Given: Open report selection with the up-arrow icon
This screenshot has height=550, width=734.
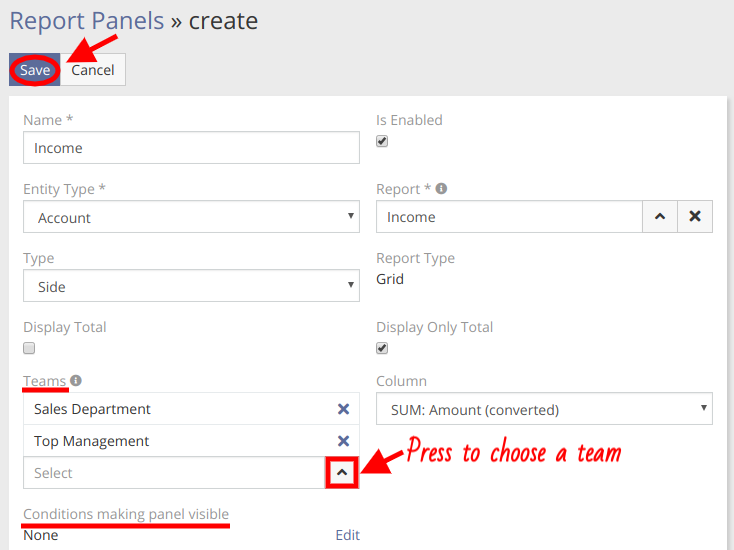Looking at the screenshot, I should 659,217.
